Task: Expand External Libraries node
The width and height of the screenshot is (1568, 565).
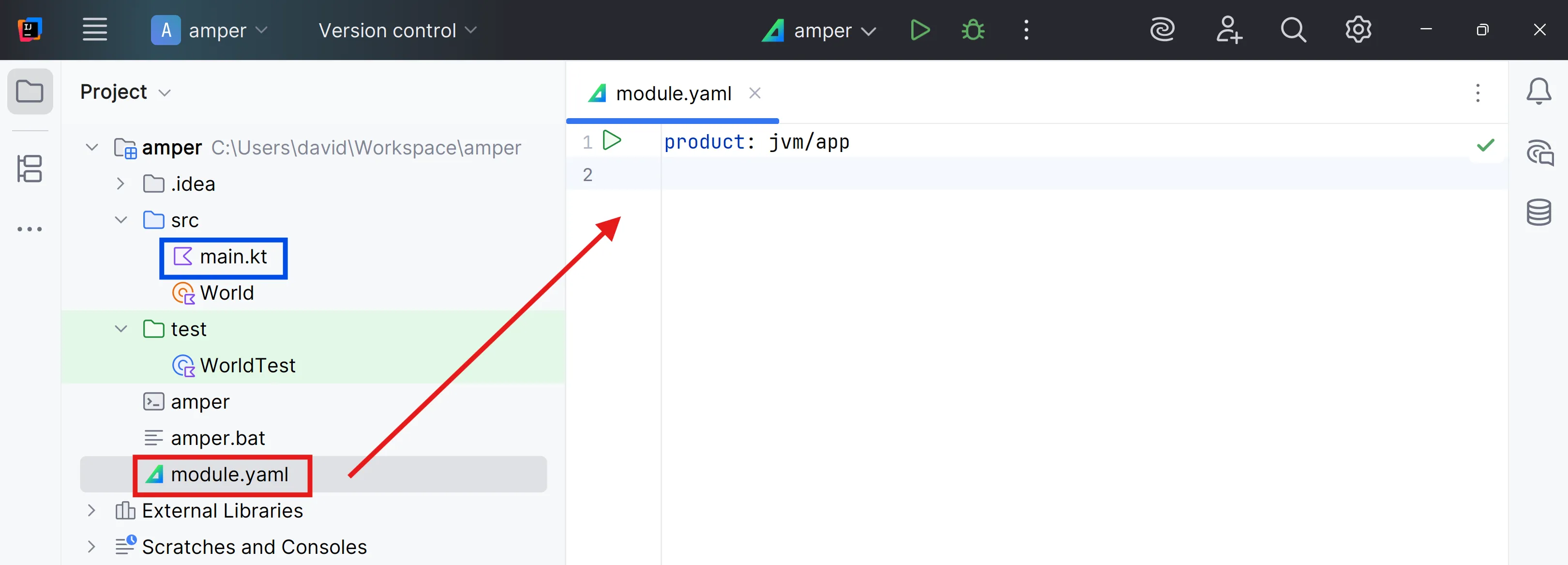Action: coord(91,510)
